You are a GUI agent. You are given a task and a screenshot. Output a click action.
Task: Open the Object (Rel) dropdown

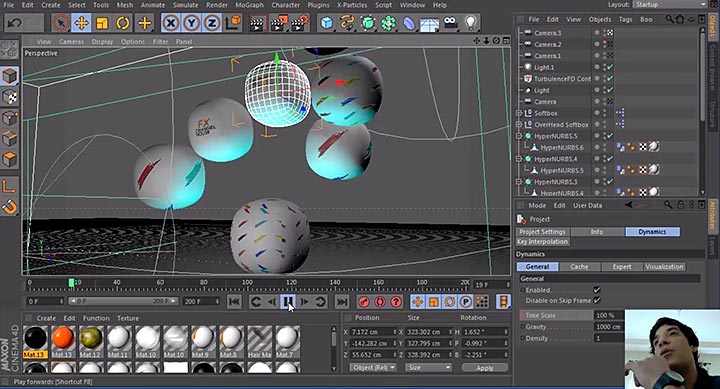(x=373, y=368)
